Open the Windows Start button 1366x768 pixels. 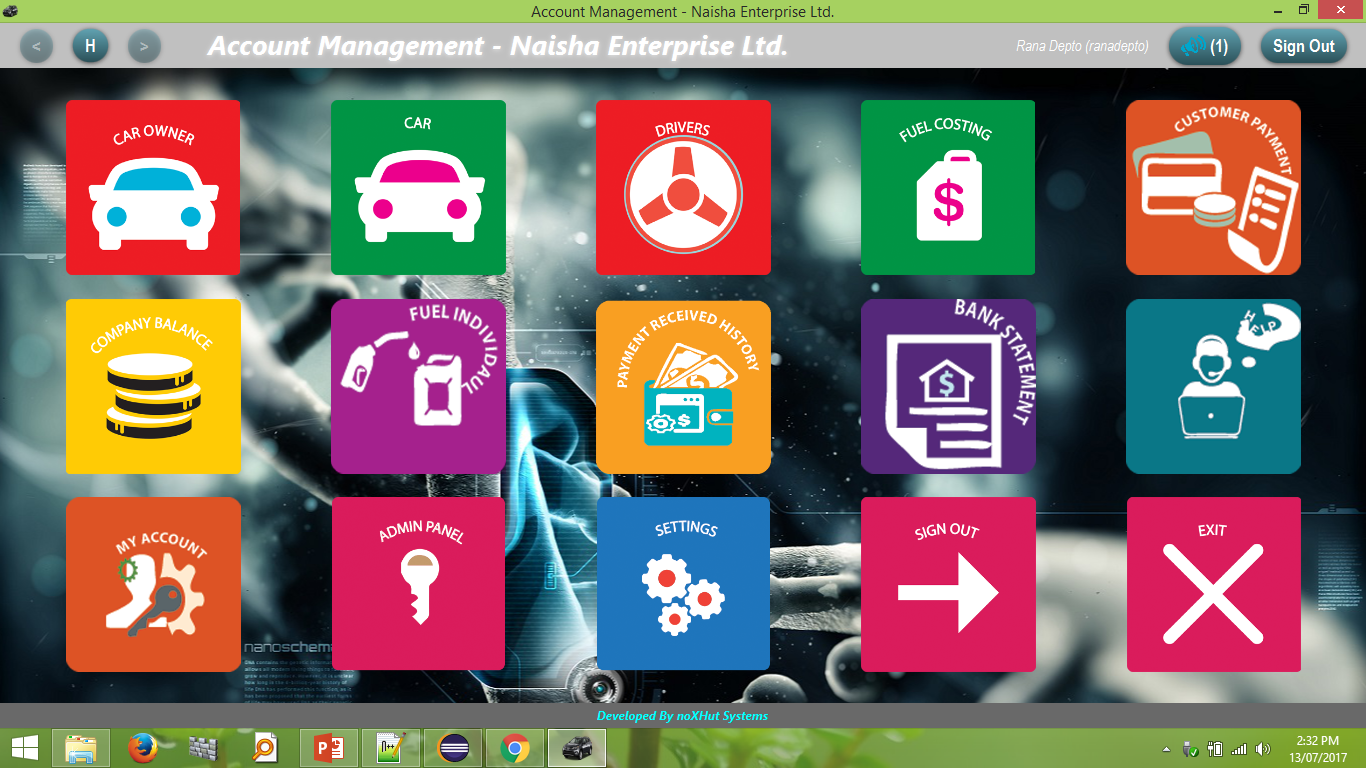24,748
